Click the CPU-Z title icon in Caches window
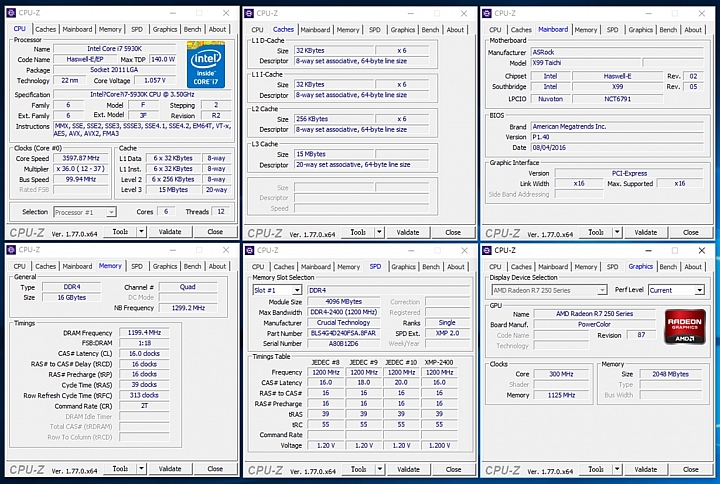720x484 pixels. [249, 13]
